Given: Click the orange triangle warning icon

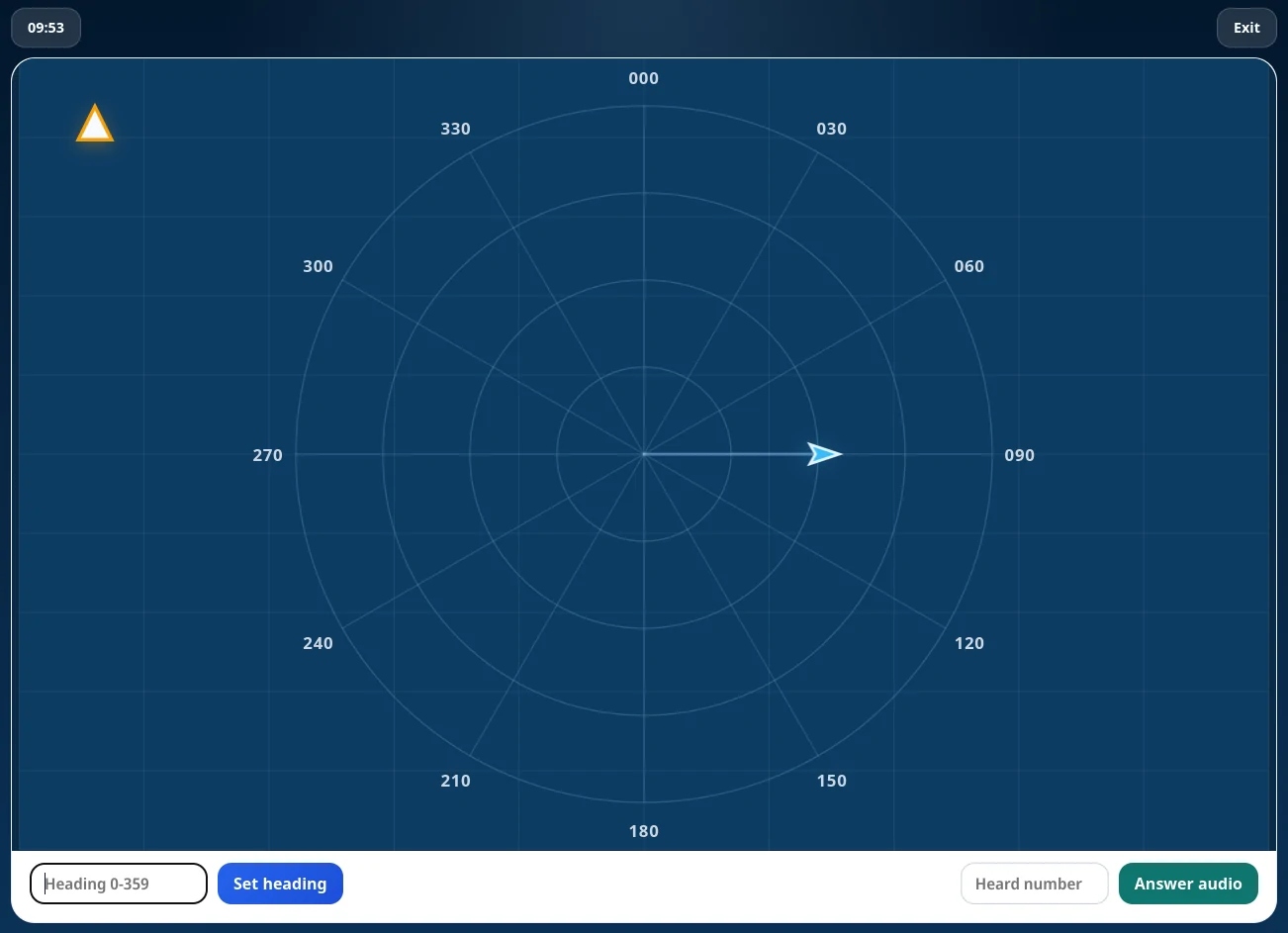Looking at the screenshot, I should (95, 124).
